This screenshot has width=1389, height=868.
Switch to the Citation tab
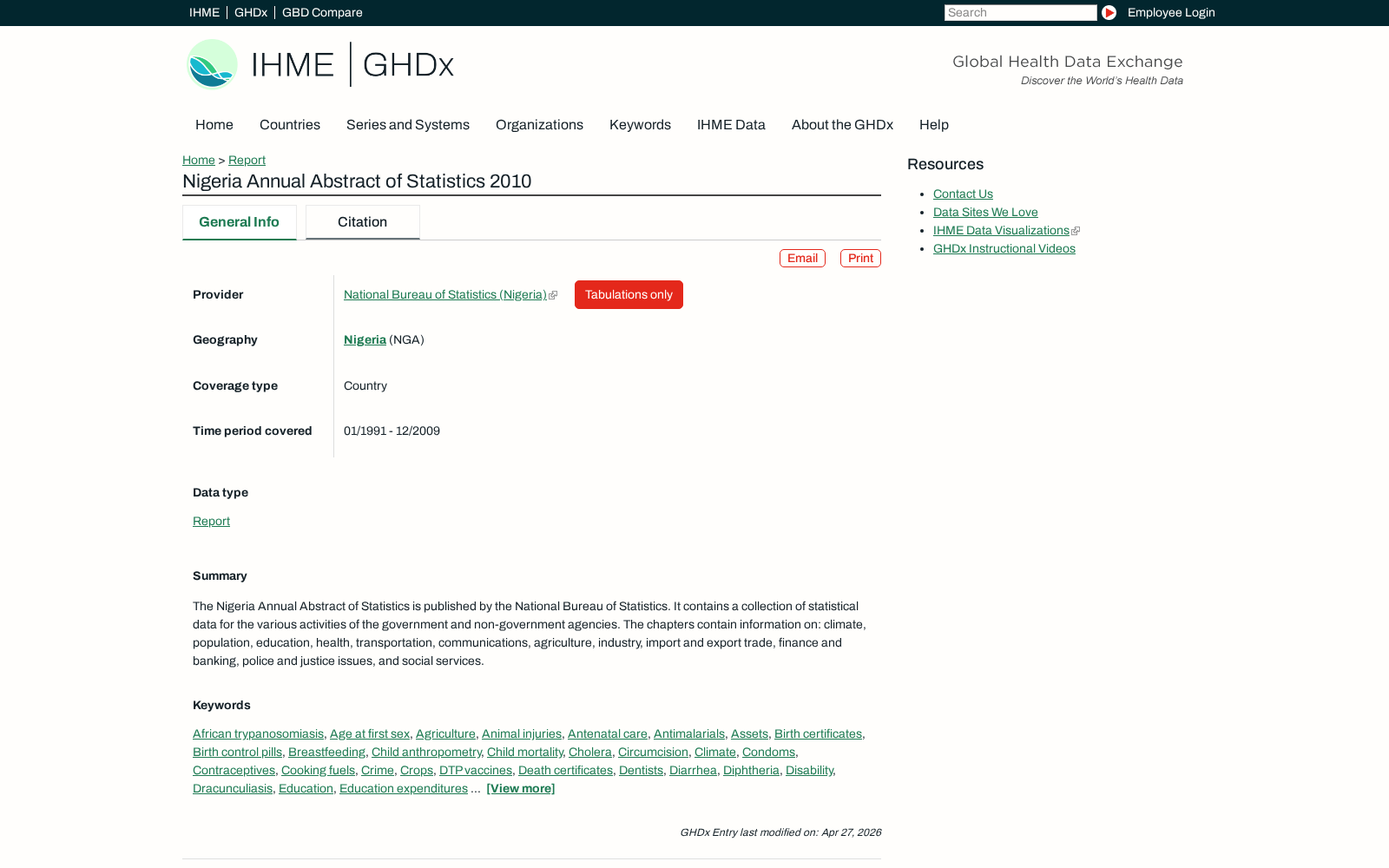click(x=363, y=222)
